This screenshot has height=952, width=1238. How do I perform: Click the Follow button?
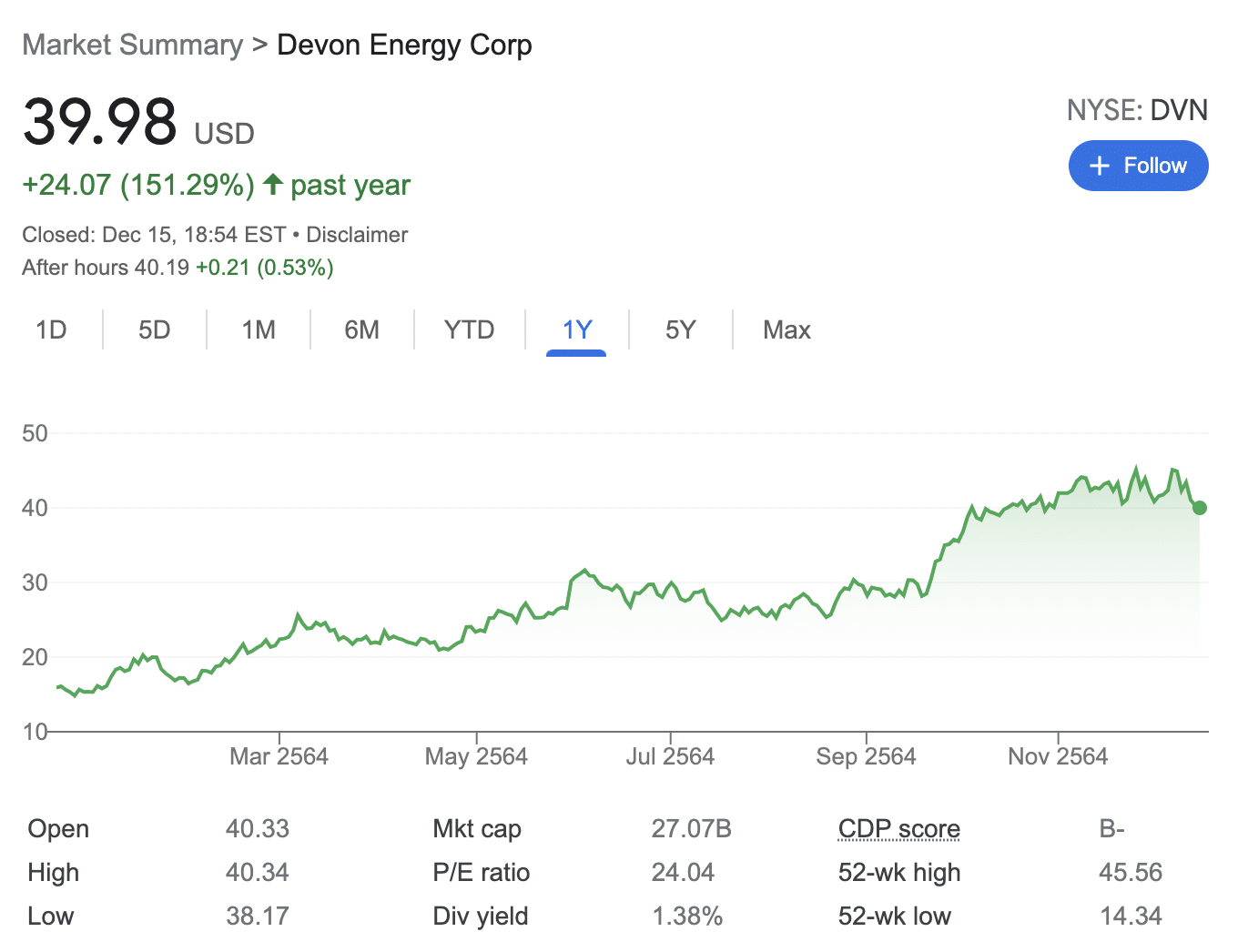[1138, 166]
